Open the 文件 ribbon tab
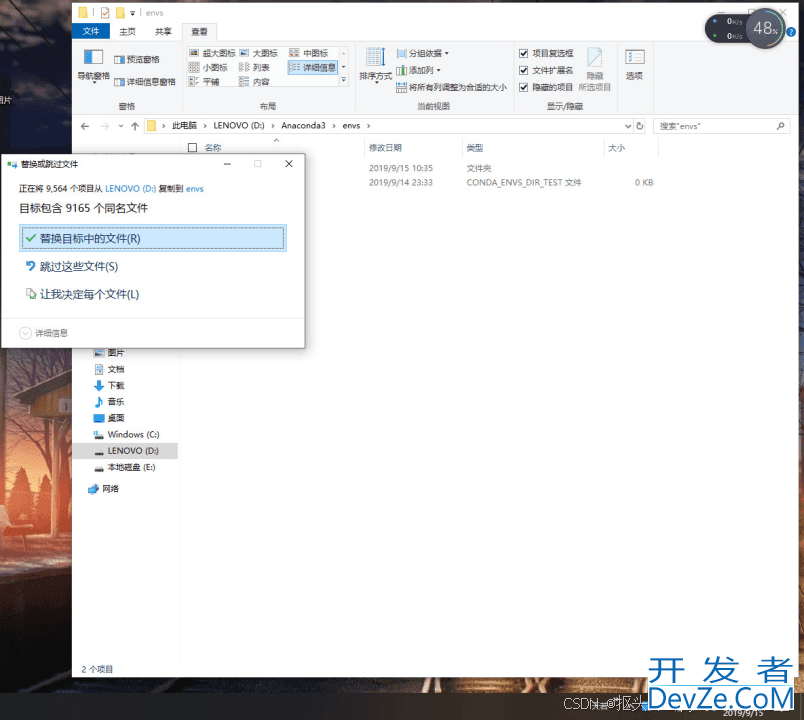Viewport: 804px width, 720px height. [x=91, y=31]
